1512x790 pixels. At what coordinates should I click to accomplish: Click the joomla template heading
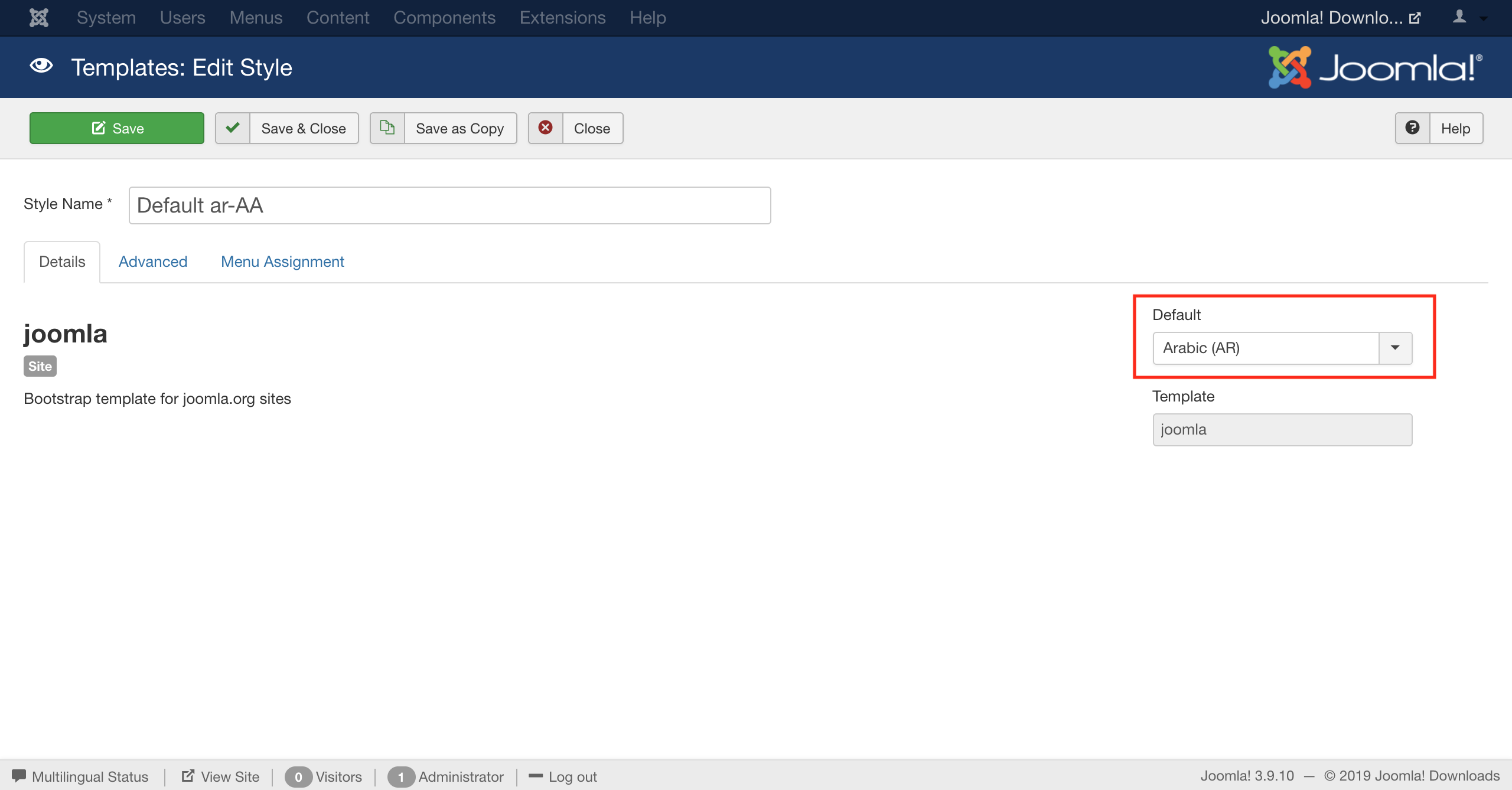coord(66,334)
